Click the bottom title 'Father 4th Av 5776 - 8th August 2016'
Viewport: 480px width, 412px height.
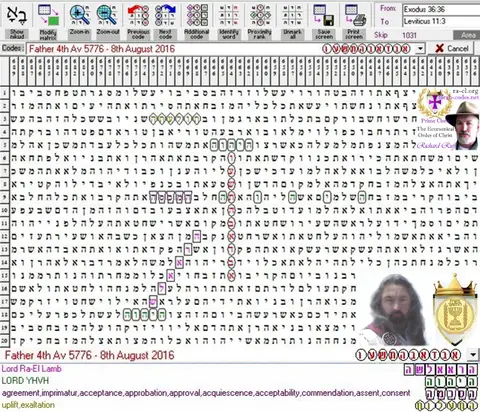[89, 355]
